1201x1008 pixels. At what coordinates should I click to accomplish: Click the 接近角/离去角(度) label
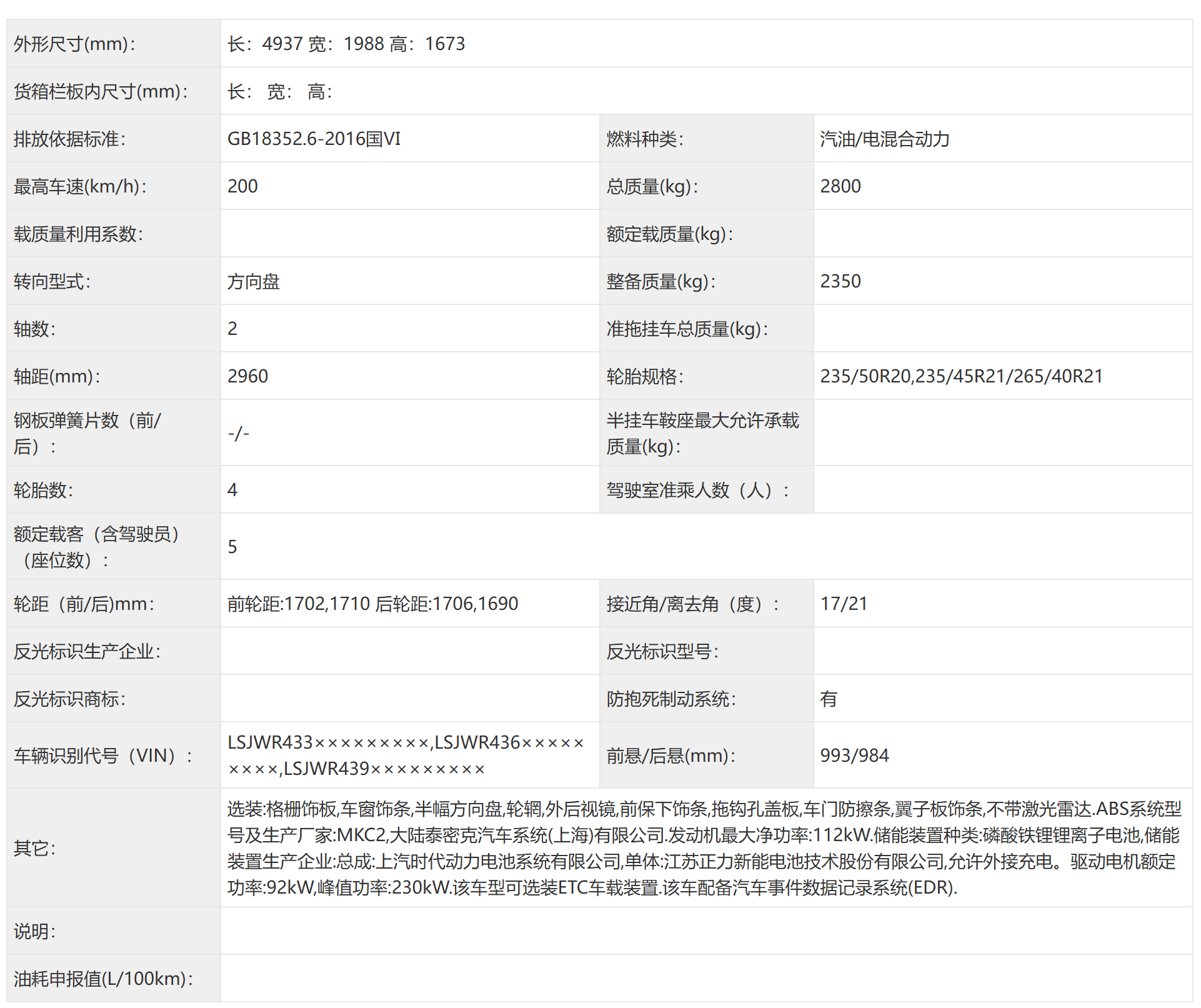pos(692,604)
